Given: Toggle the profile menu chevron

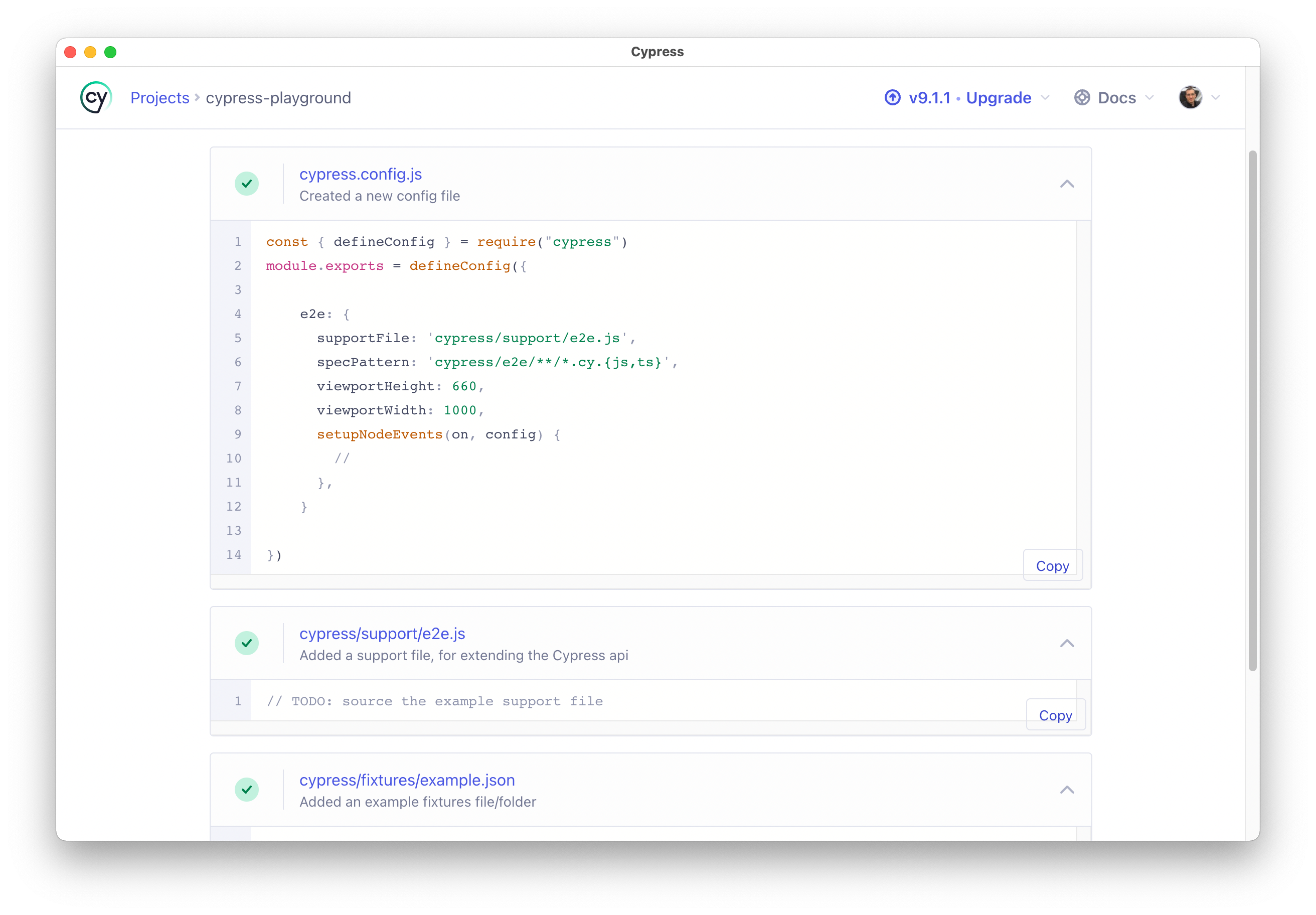Looking at the screenshot, I should [1216, 97].
